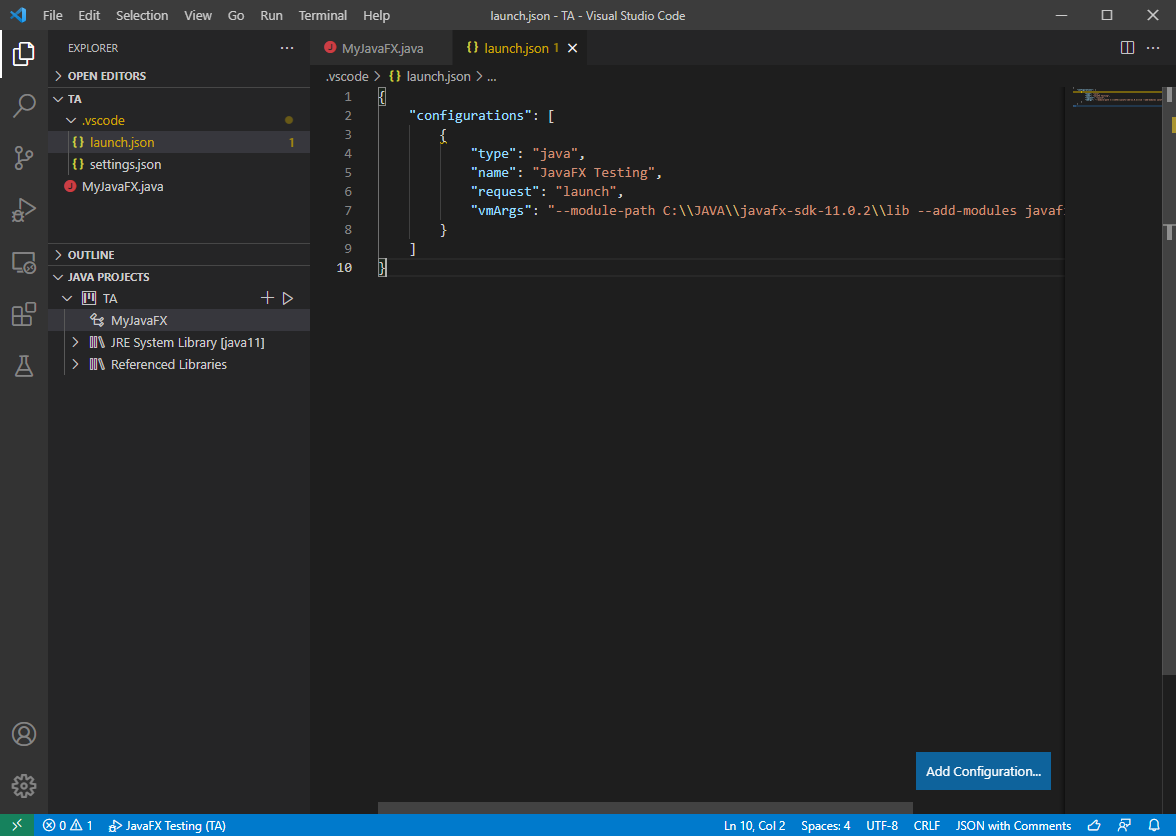Open editor More Actions ellipsis

coord(1154,48)
